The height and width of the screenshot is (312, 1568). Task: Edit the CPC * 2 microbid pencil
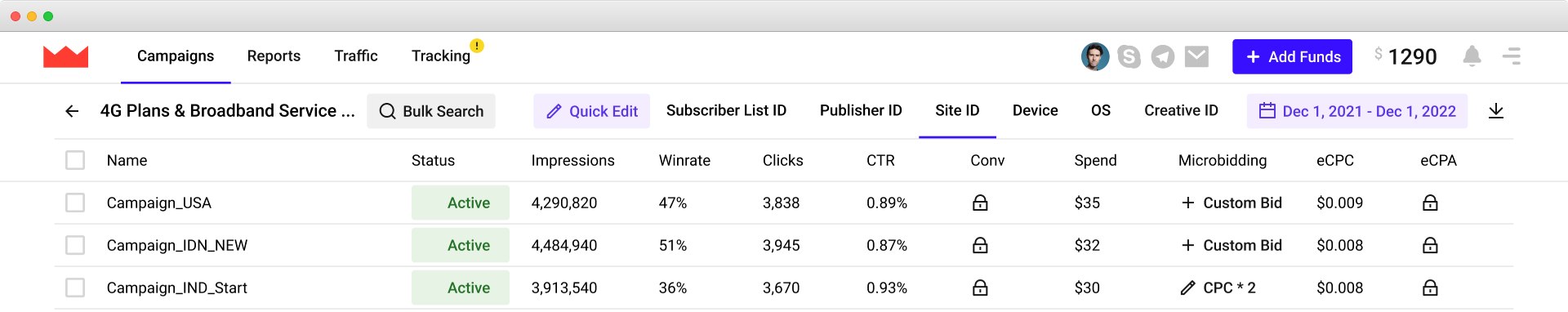coord(1187,287)
